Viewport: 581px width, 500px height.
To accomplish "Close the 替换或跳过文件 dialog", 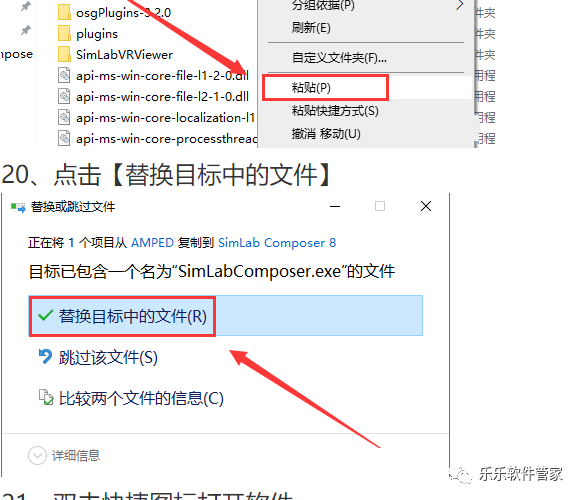I will coord(426,206).
